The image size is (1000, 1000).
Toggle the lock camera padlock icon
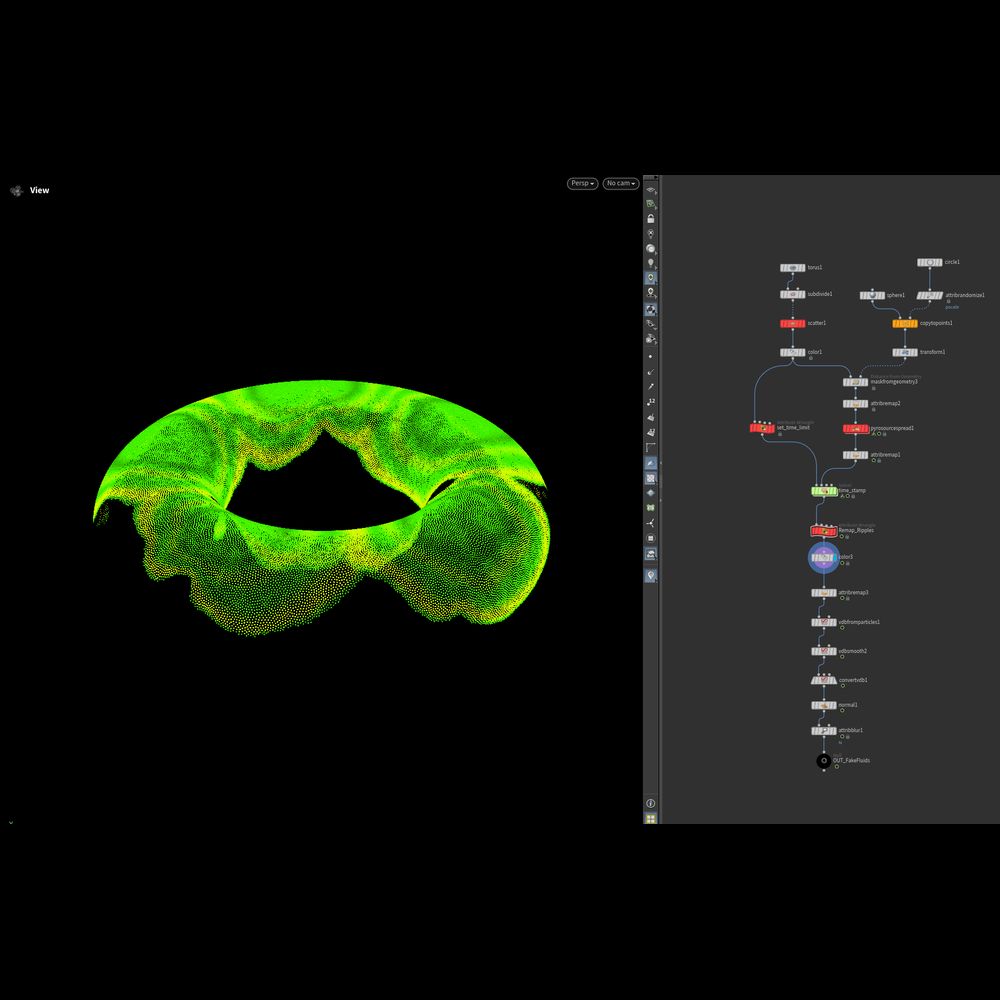651,219
